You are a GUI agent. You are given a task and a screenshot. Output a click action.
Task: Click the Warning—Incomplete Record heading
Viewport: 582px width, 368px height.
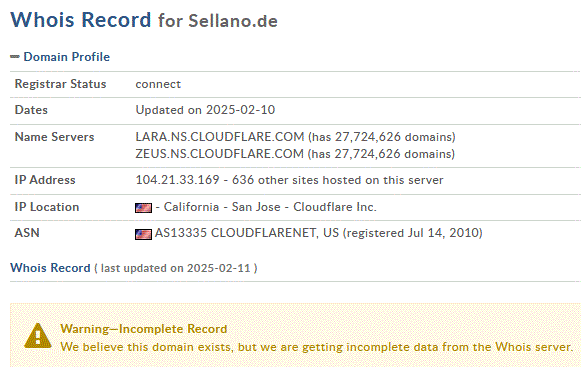coord(144,329)
